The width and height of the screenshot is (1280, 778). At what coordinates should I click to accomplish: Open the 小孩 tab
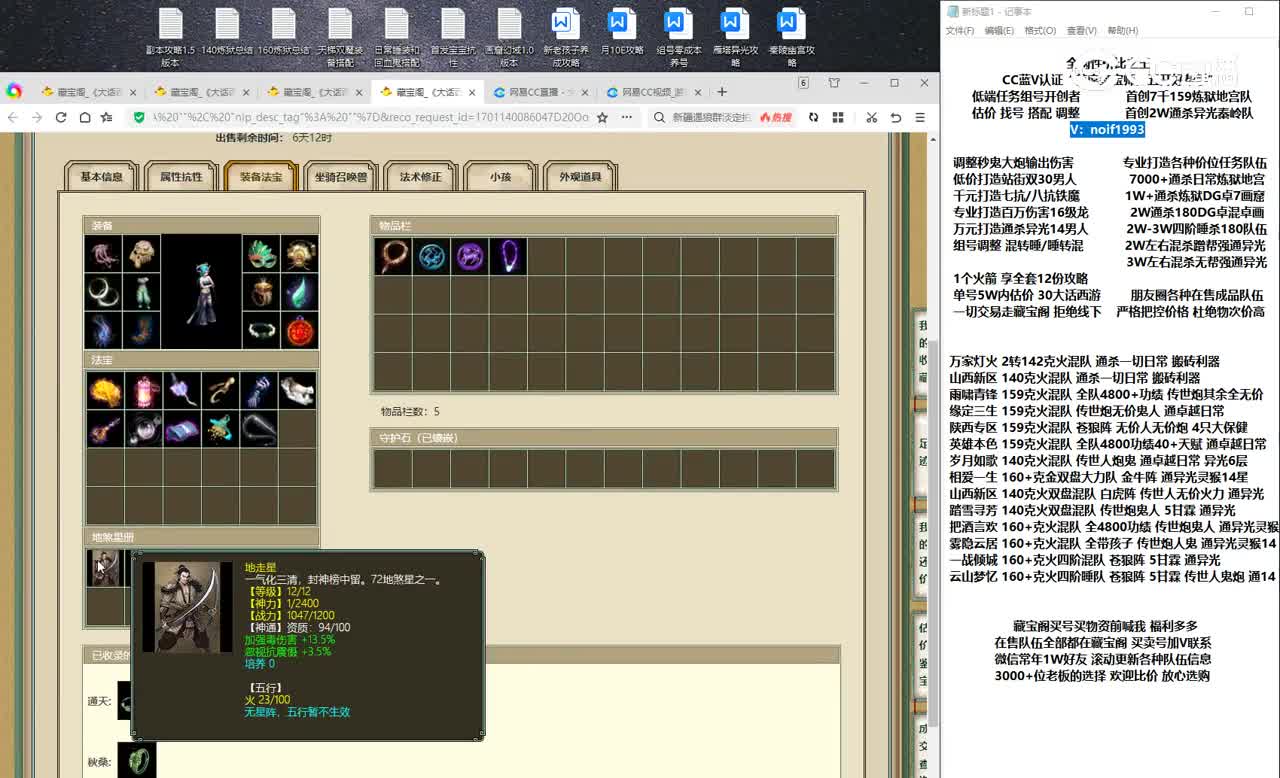click(500, 177)
